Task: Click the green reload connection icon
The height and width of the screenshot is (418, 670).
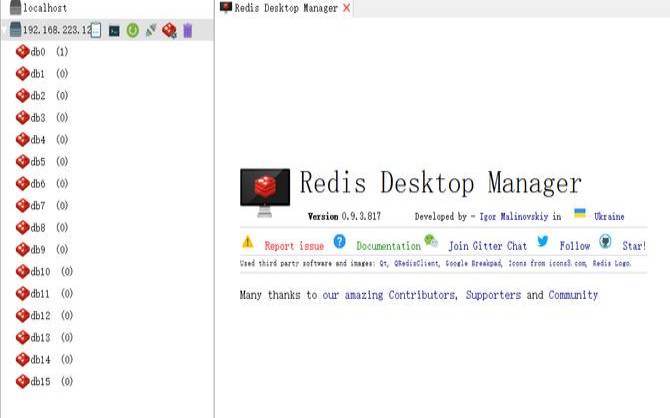Action: click(x=132, y=31)
